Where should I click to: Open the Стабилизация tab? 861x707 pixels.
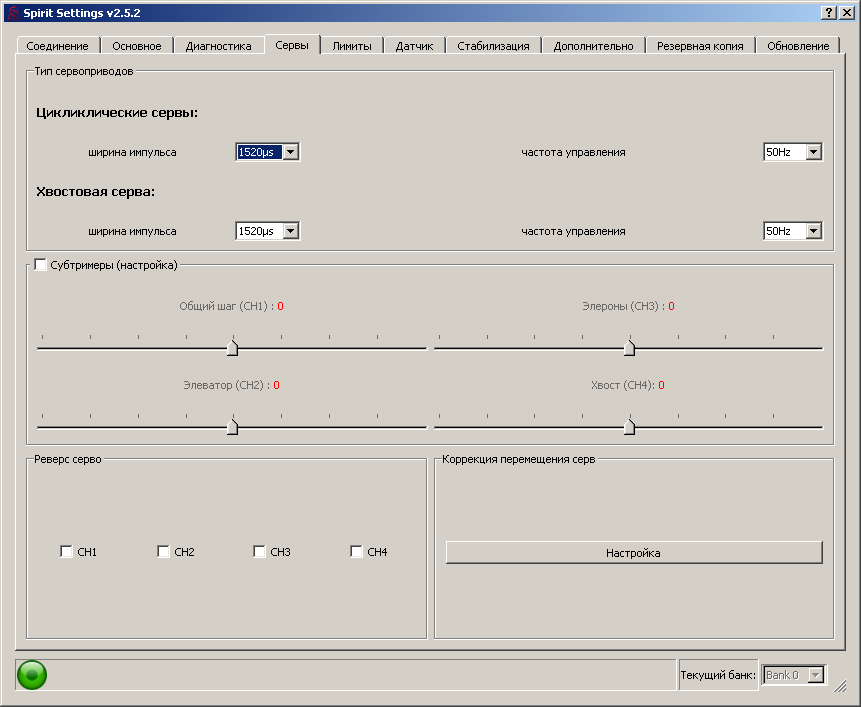(x=493, y=46)
